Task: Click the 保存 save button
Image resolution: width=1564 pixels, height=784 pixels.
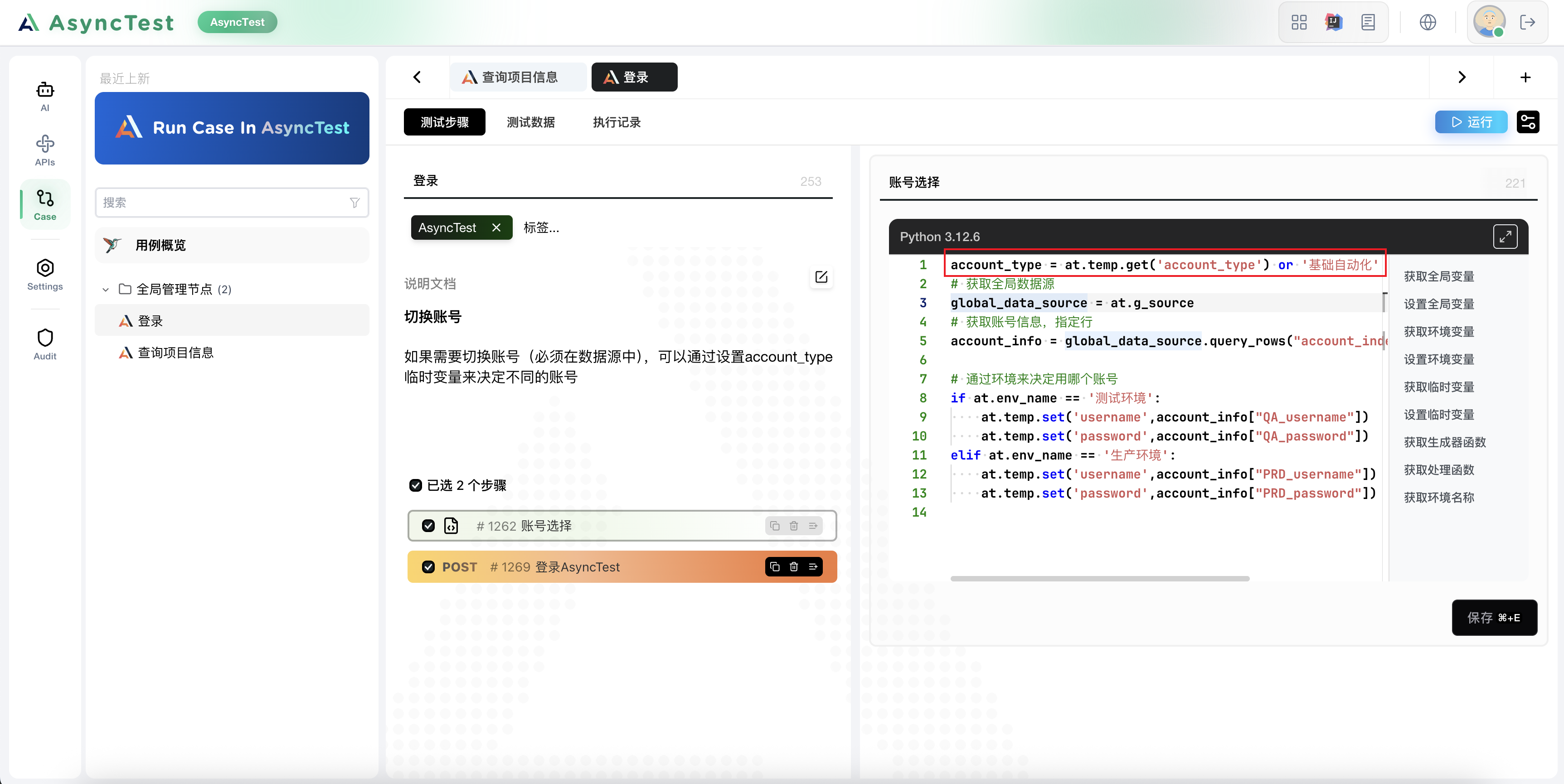Action: point(1494,617)
